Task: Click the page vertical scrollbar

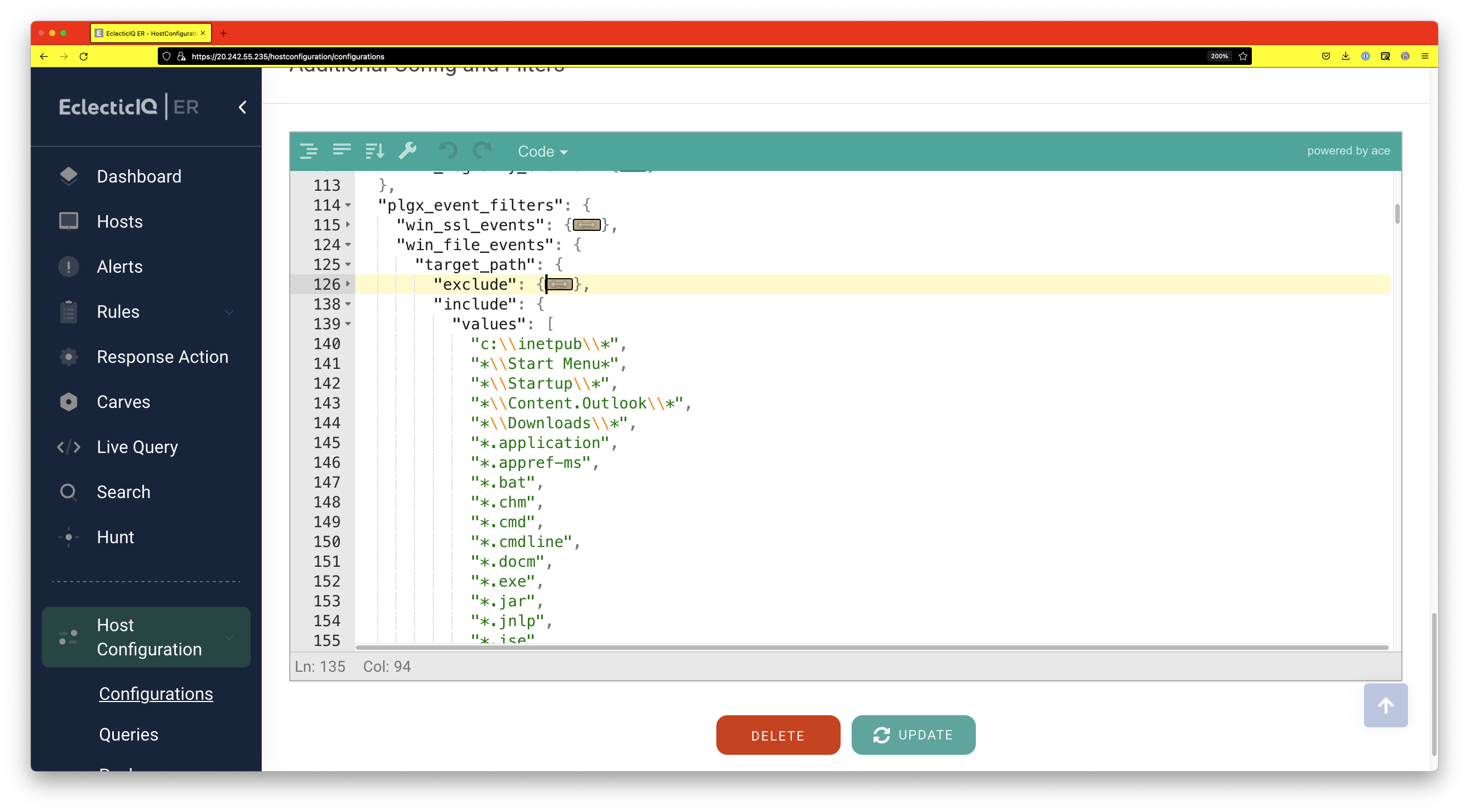Action: coord(1434,684)
